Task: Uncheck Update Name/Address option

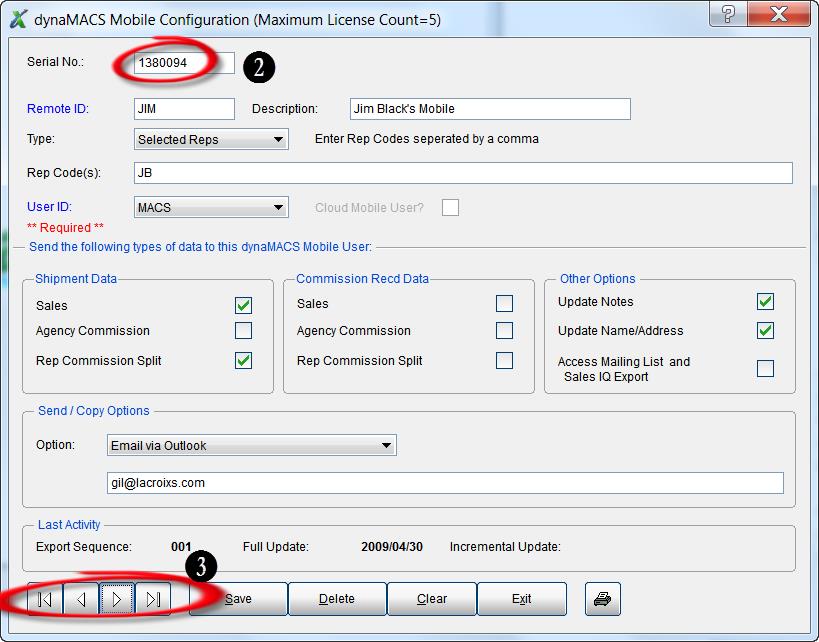Action: tap(765, 331)
